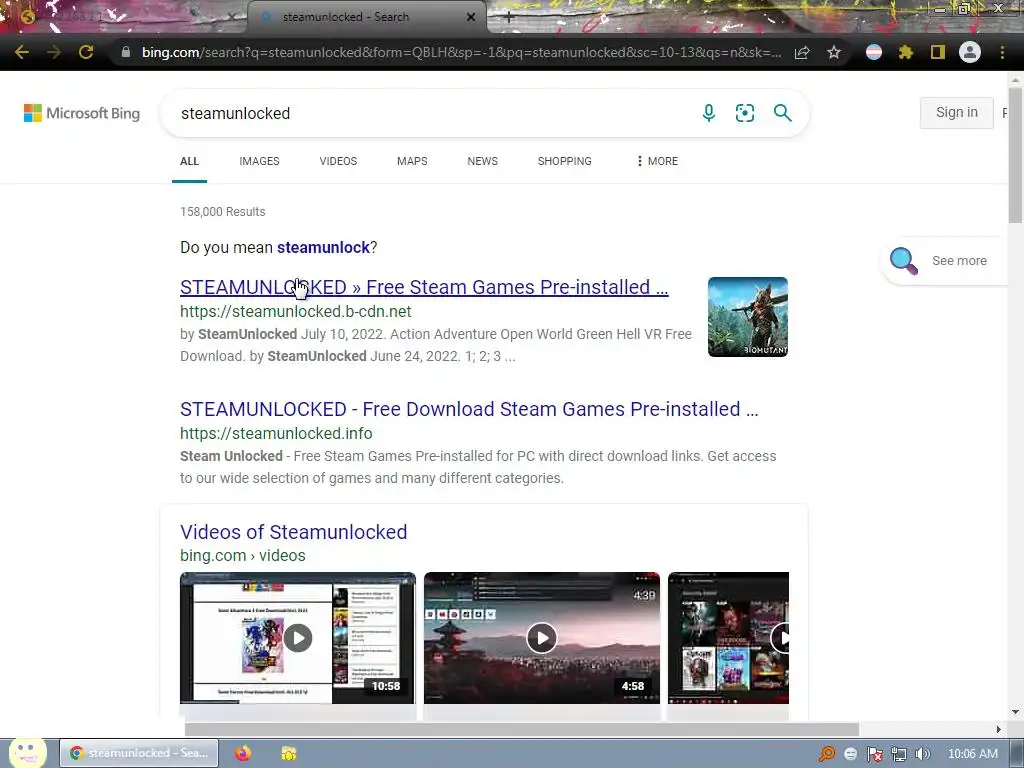This screenshot has height=768, width=1024.
Task: Open the folder icon in taskbar
Action: (x=289, y=753)
